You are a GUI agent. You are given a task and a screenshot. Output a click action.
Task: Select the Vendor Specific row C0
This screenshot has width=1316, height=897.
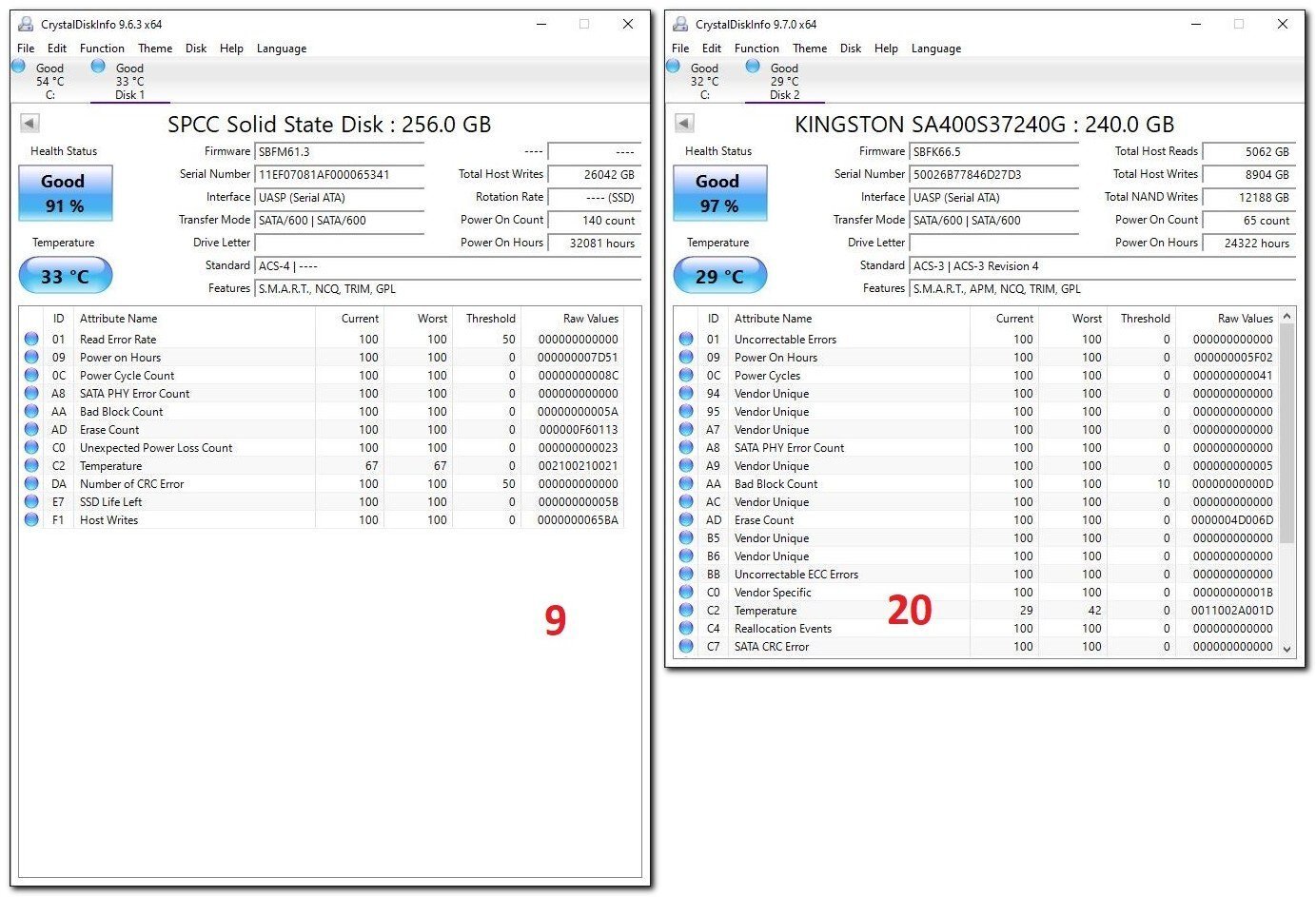click(x=977, y=592)
